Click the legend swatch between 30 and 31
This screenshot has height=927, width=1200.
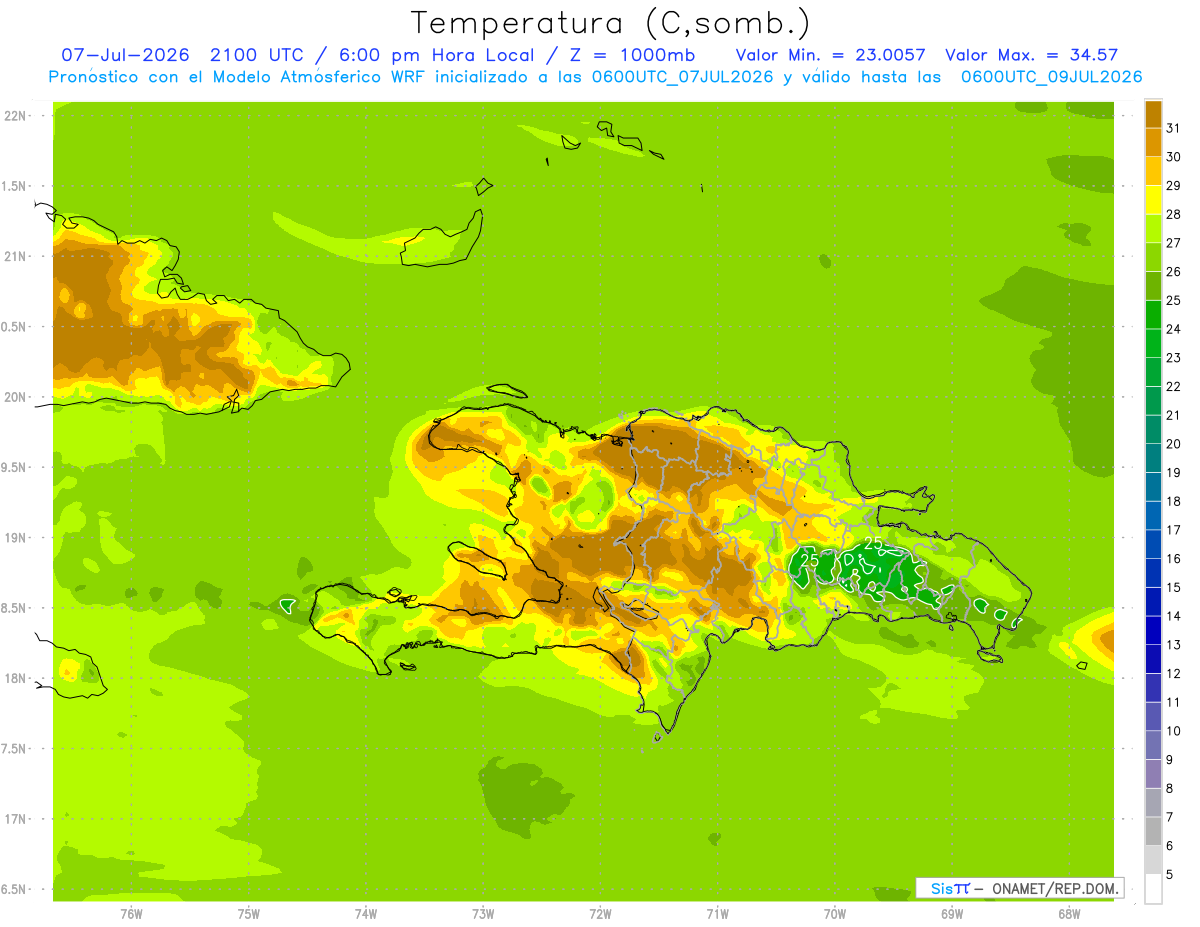click(x=1153, y=142)
